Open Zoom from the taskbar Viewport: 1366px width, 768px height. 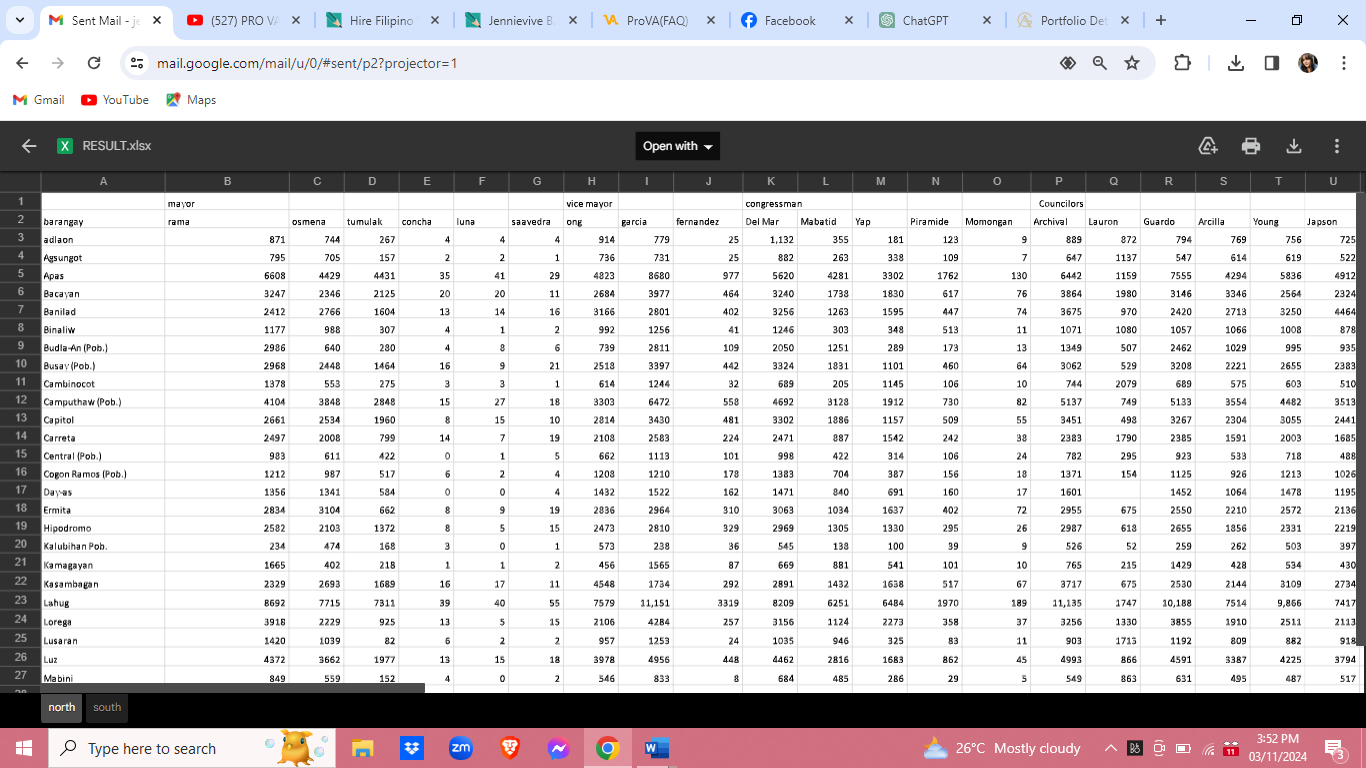460,748
